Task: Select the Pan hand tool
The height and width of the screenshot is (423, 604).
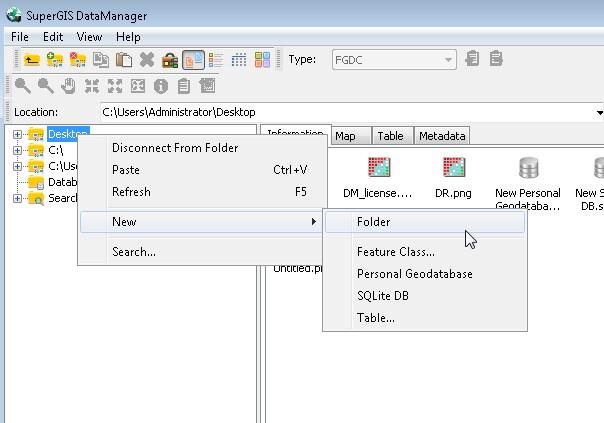Action: click(69, 86)
